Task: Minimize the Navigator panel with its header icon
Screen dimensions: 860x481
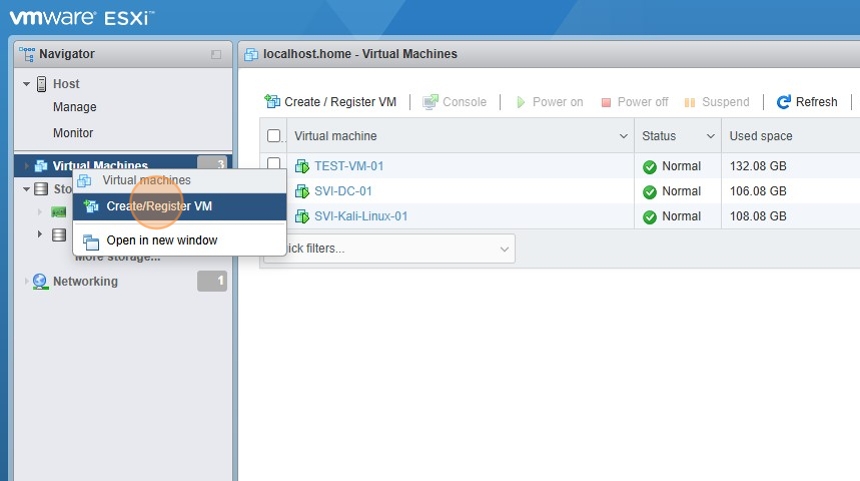Action: click(x=216, y=54)
